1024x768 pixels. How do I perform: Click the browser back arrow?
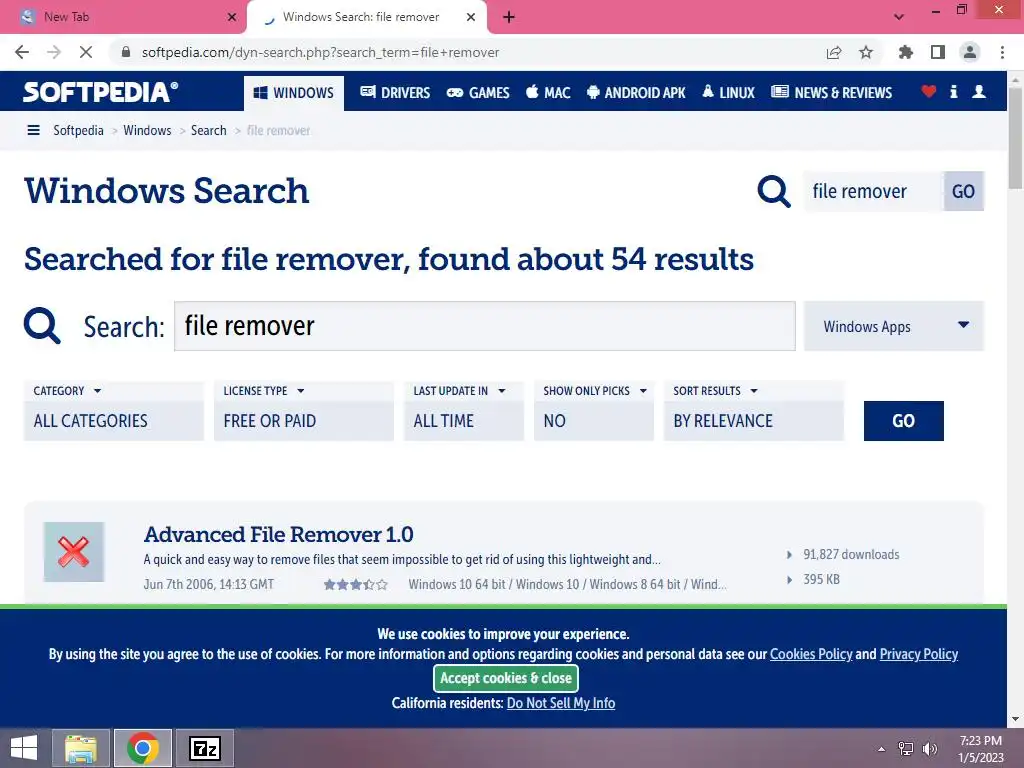(x=22, y=52)
